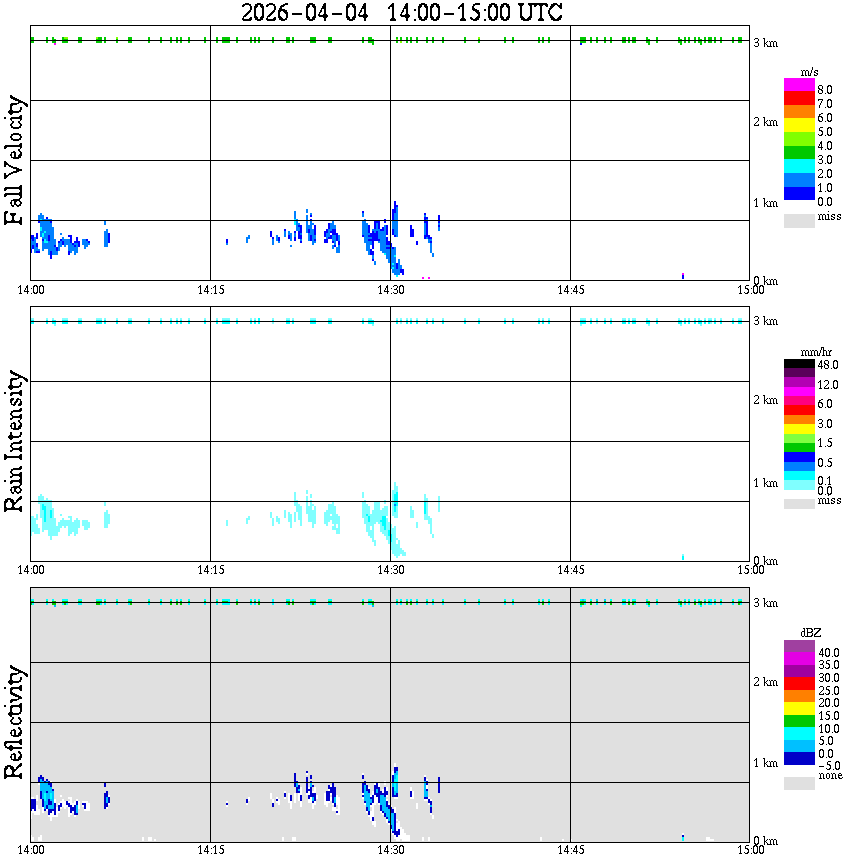Click the "Reflectivity" vertical axis title
Viewport: 850px width, 868px height.
point(14,722)
